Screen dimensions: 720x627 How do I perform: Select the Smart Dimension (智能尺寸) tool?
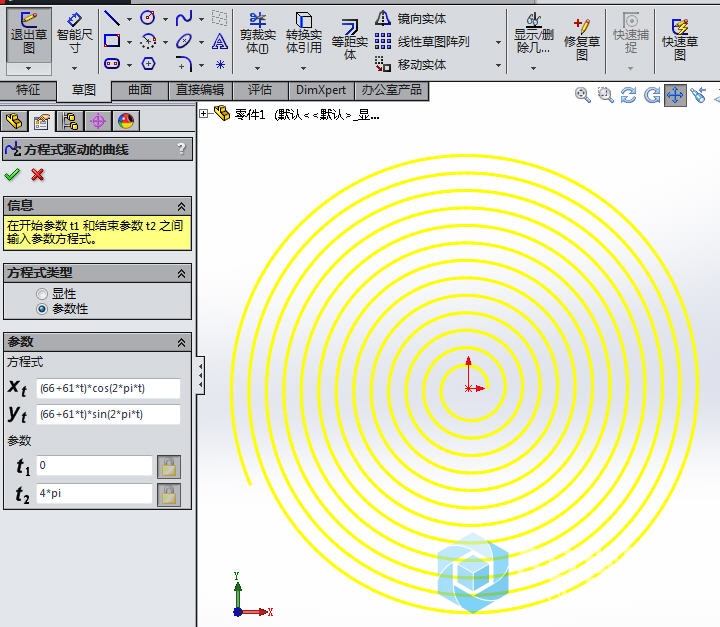(74, 35)
